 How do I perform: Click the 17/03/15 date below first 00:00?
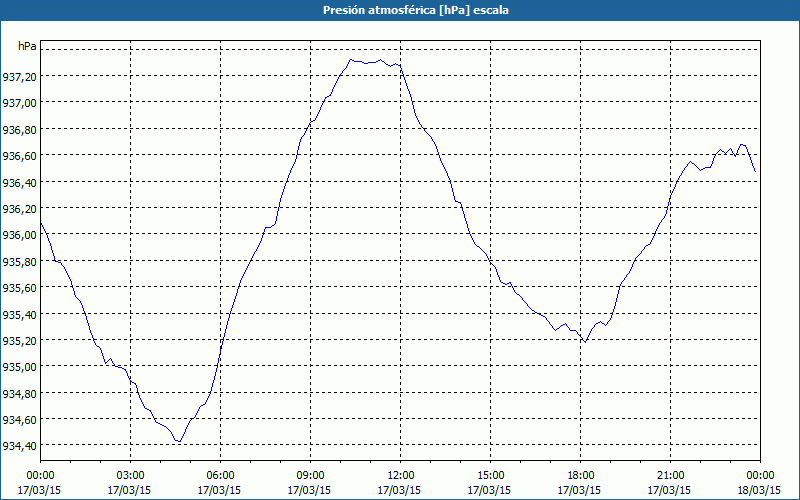(x=39, y=490)
